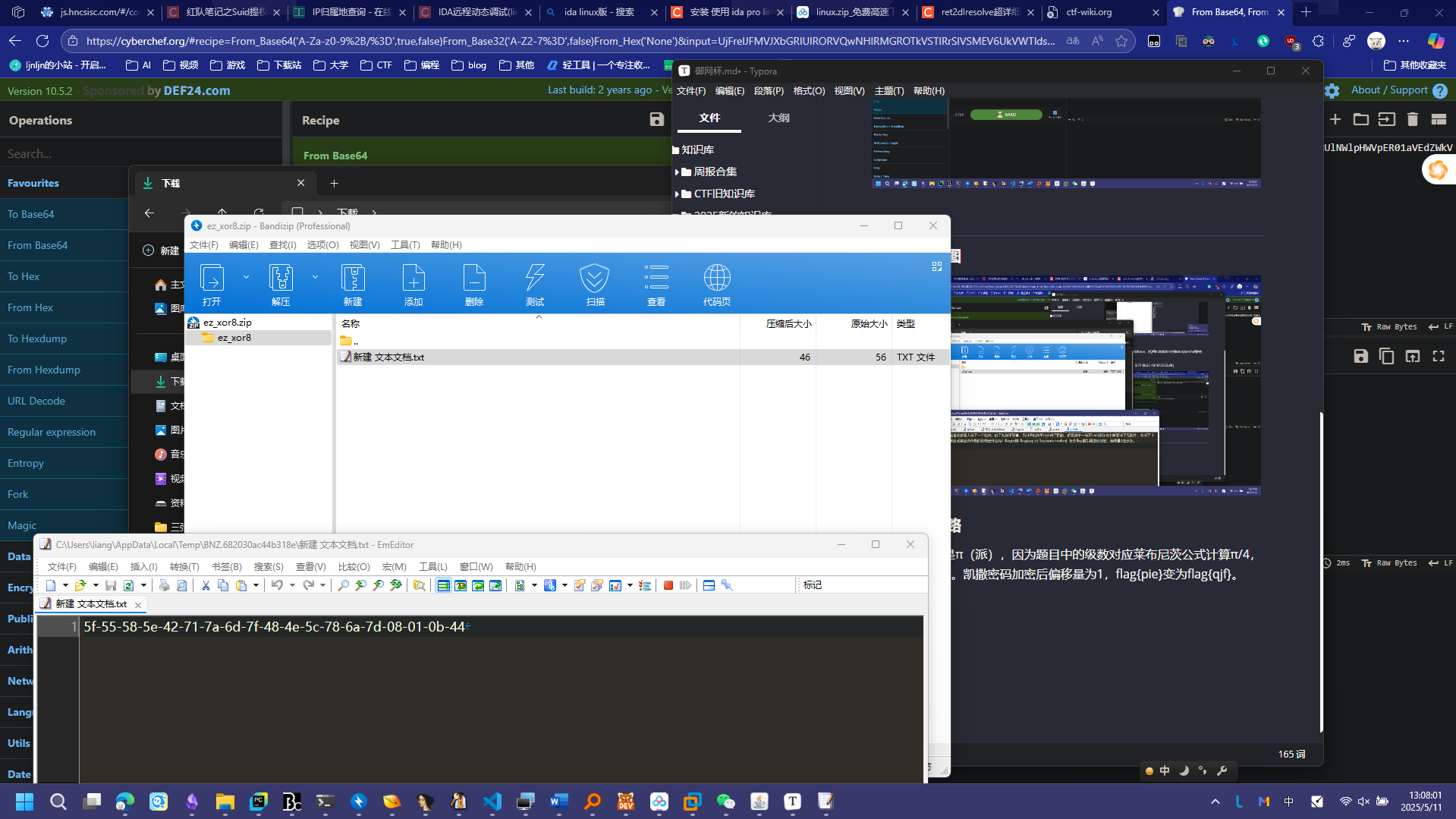Close the 新建 文本文档.txt tab in EmEditor

pos(138,605)
